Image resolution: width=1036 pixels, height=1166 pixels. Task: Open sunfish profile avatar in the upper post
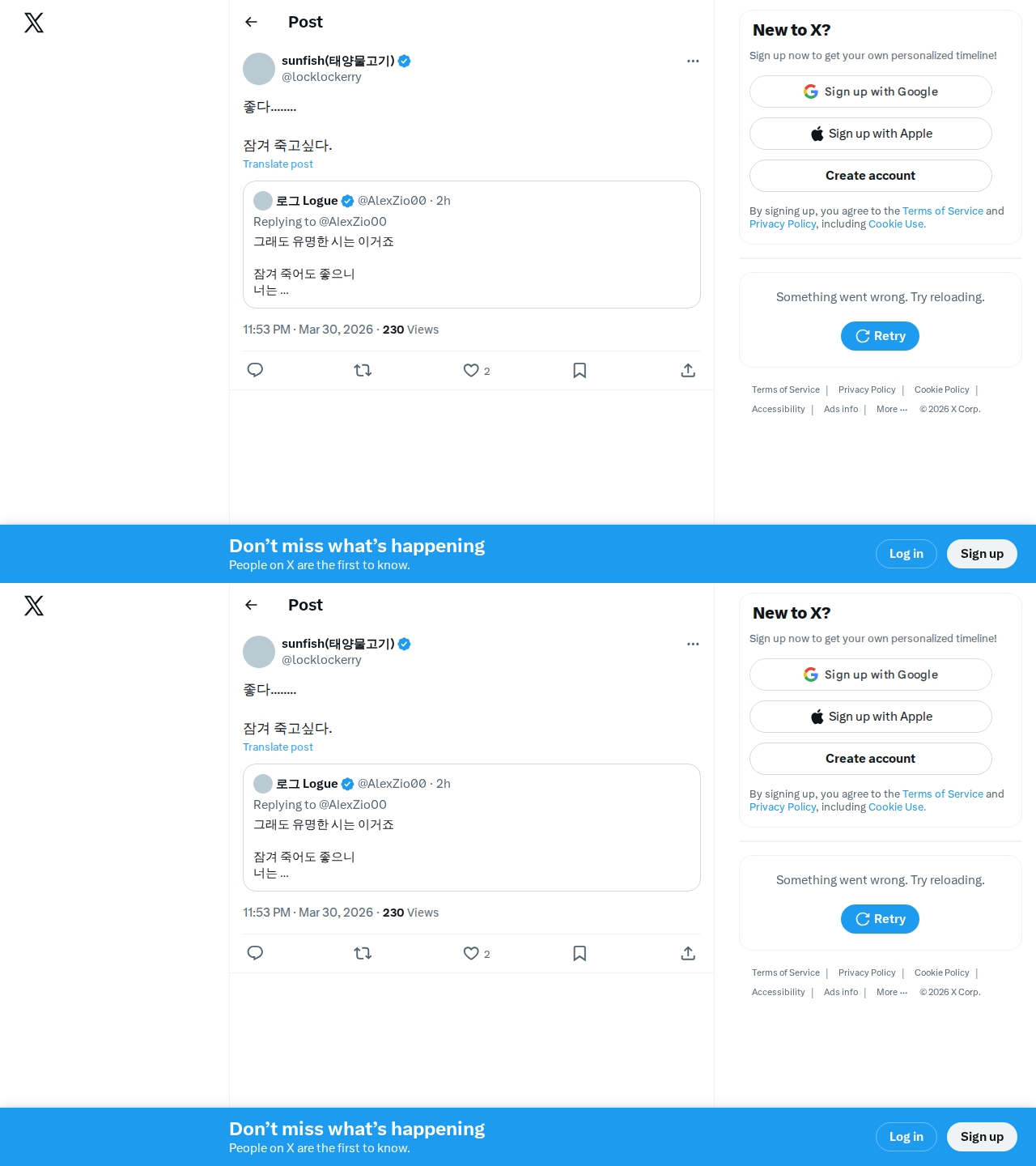click(x=259, y=69)
